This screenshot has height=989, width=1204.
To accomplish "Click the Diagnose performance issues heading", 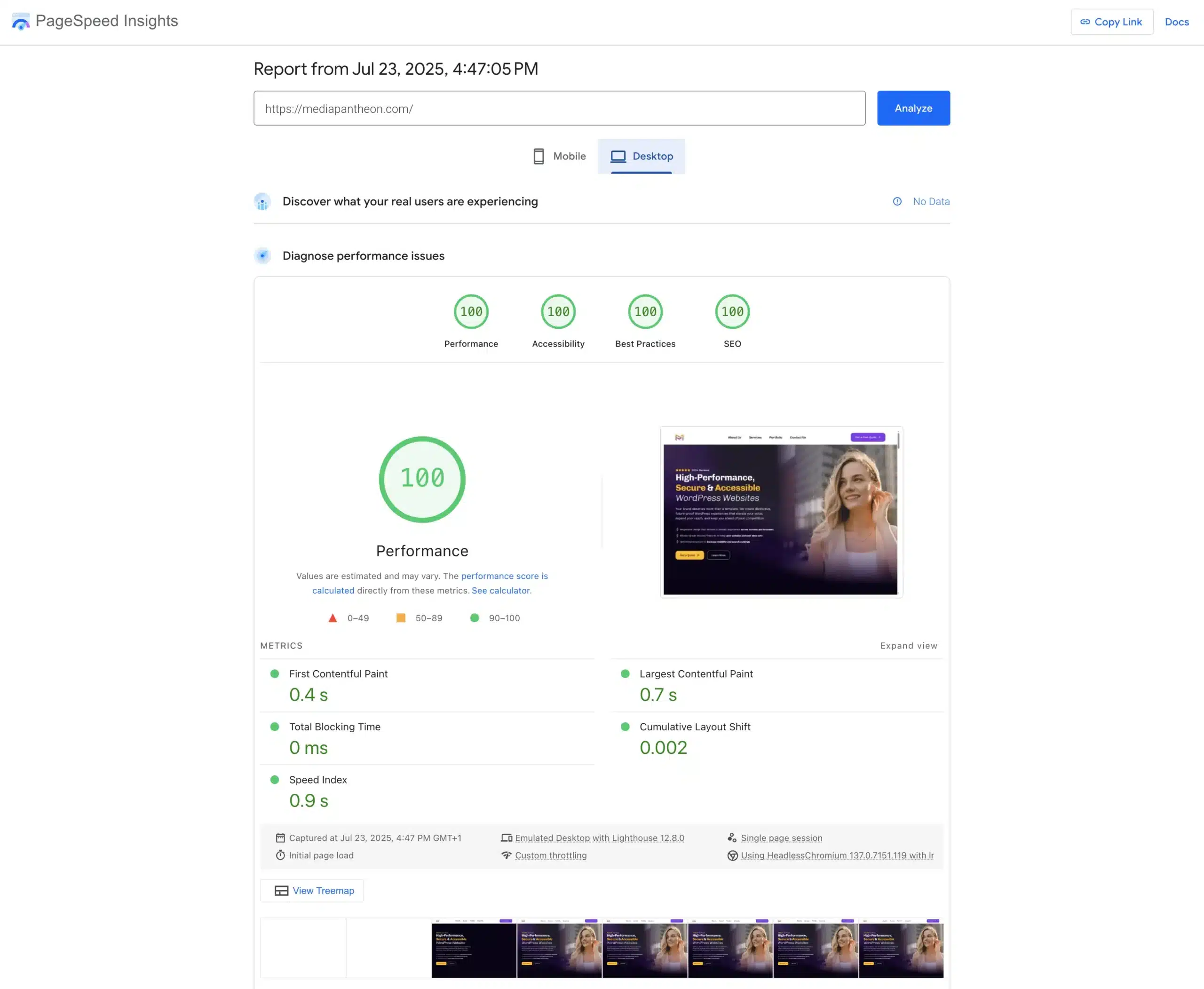I will tap(363, 256).
